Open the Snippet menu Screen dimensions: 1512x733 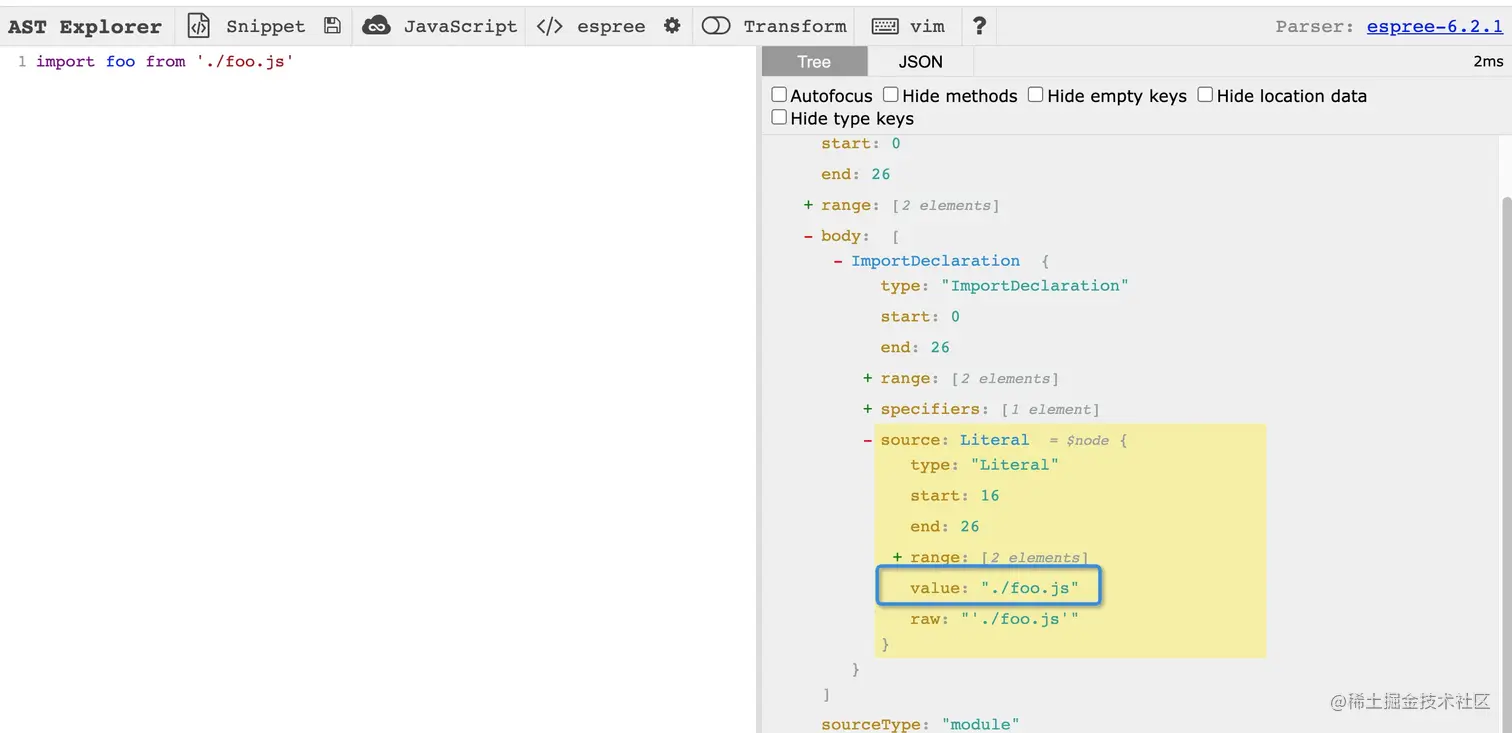coord(265,26)
